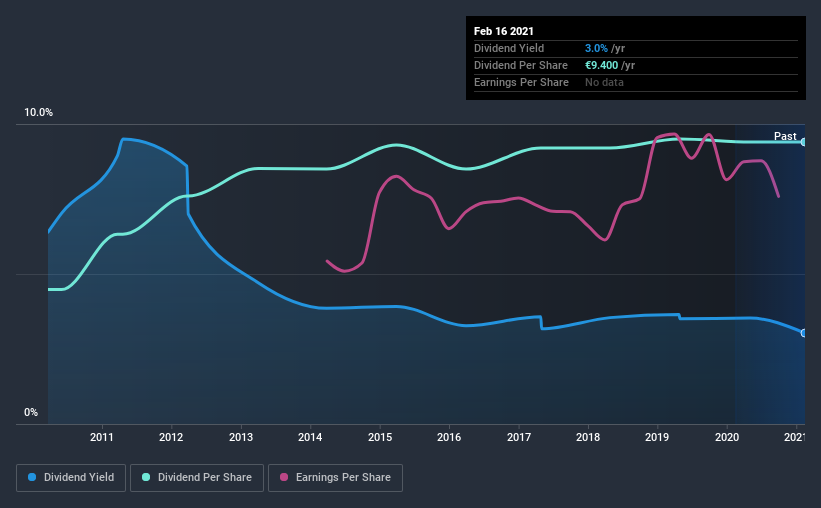Click the 2020 x-axis label
Image resolution: width=821 pixels, height=508 pixels.
coord(727,437)
